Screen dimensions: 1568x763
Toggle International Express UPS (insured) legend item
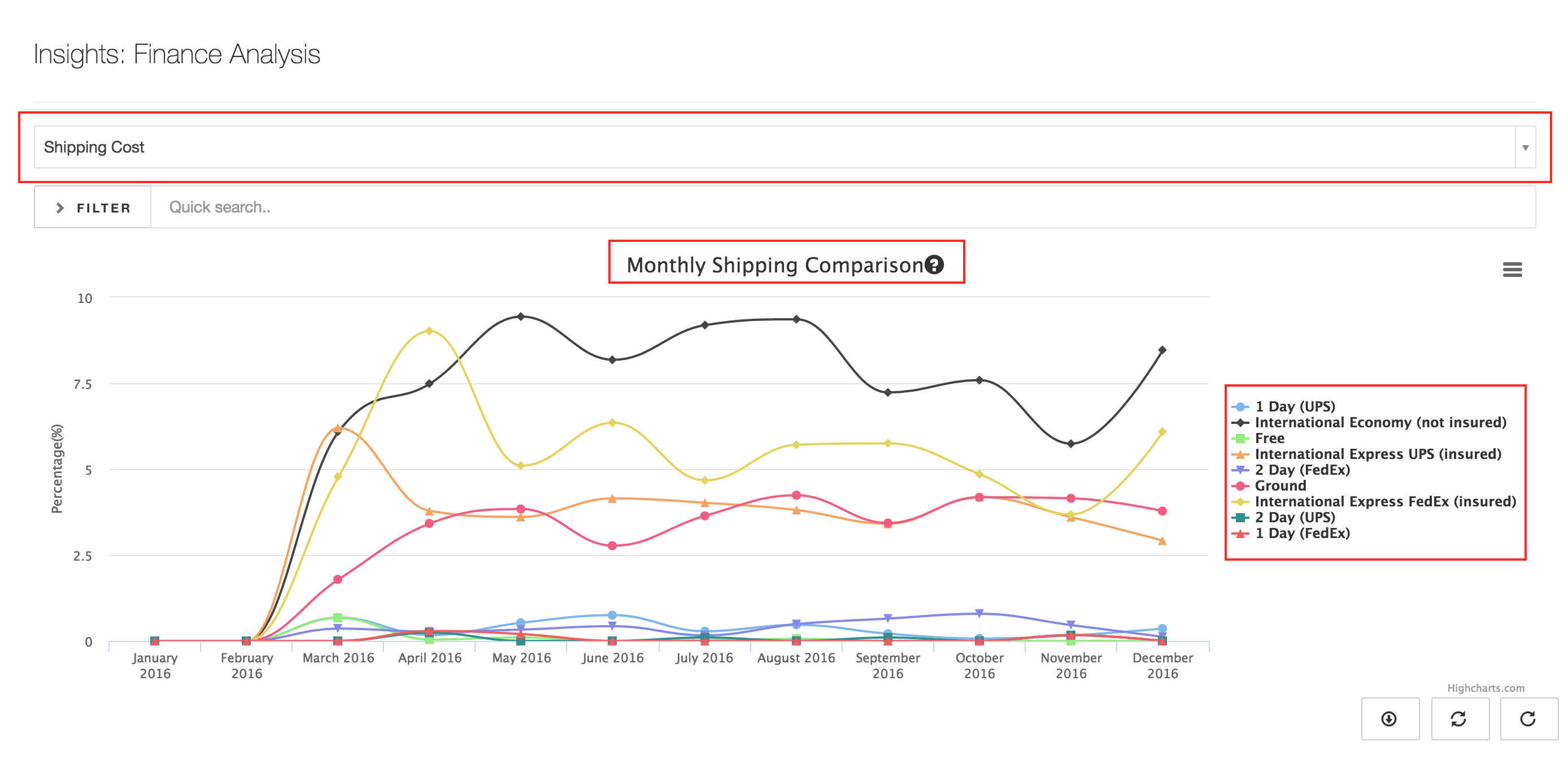1378,454
